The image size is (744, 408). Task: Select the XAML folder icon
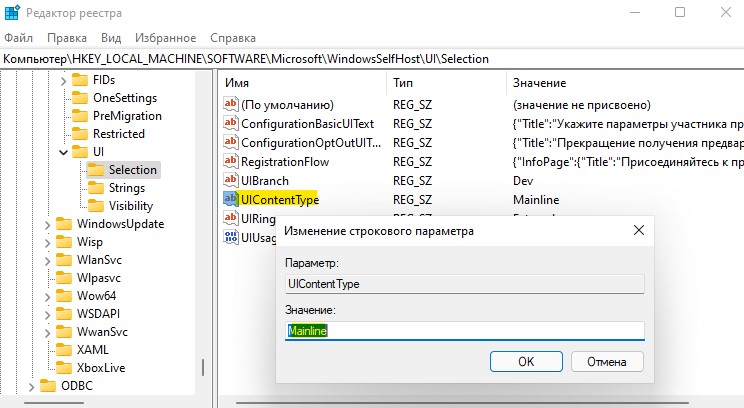(64, 350)
